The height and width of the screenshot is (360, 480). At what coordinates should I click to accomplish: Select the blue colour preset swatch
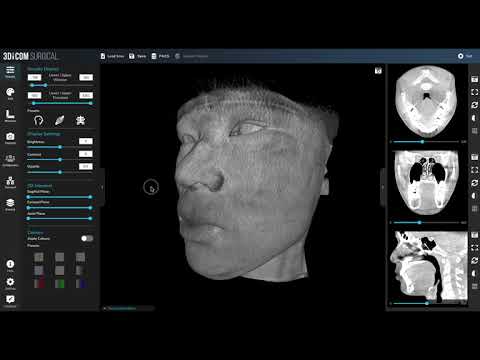(80, 284)
